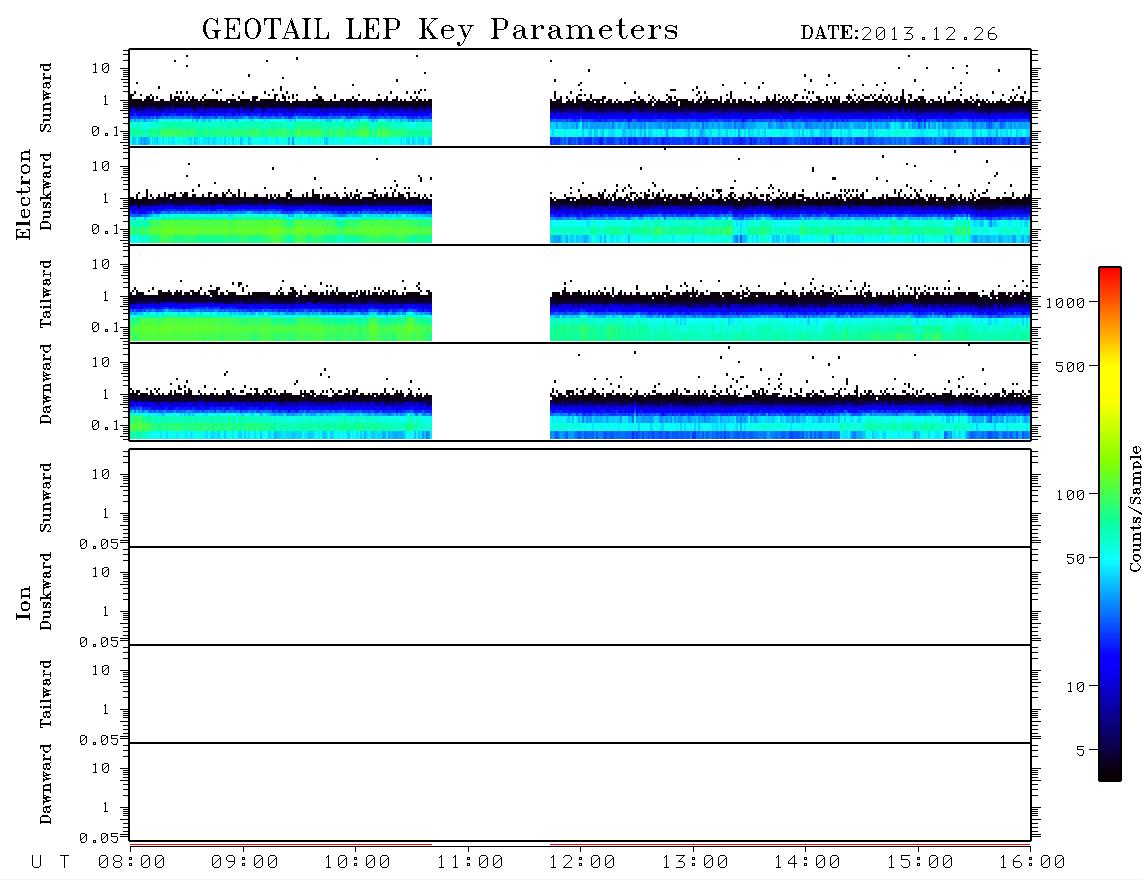1142x880 pixels.
Task: Click the 15:00 time axis label
Action: pyautogui.click(x=920, y=862)
